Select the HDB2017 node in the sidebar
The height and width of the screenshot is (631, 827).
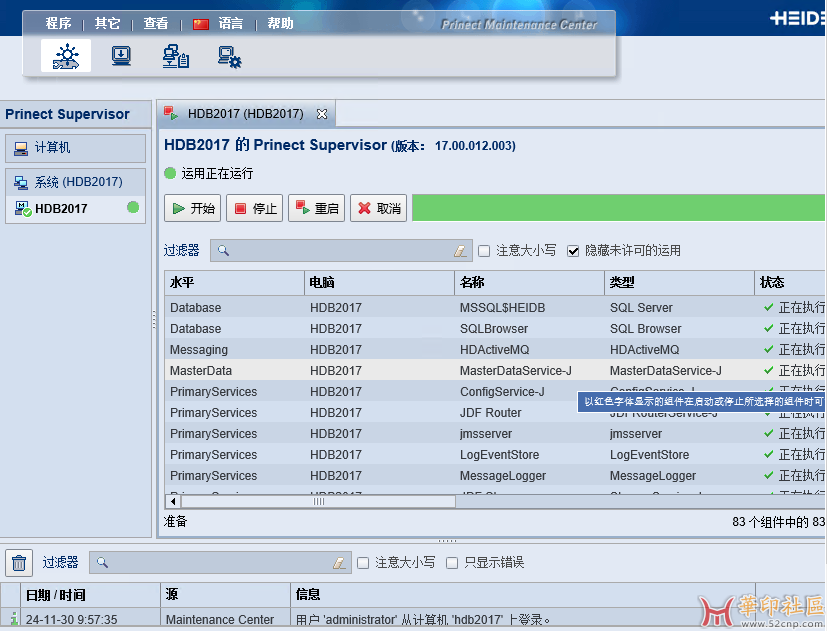[x=75, y=209]
